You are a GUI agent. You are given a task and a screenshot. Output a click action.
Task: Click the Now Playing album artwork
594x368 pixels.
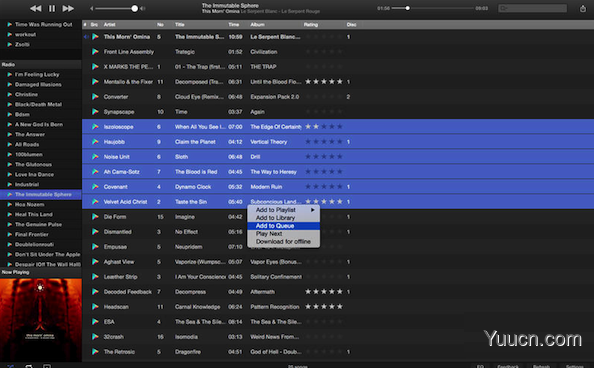point(41,319)
